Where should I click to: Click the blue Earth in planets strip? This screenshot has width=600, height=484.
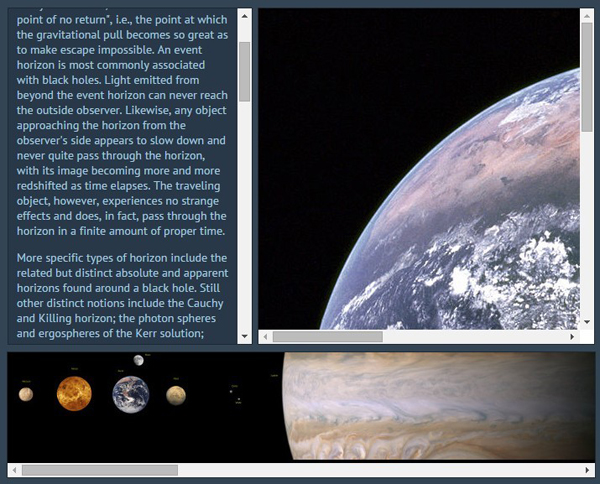tap(130, 394)
